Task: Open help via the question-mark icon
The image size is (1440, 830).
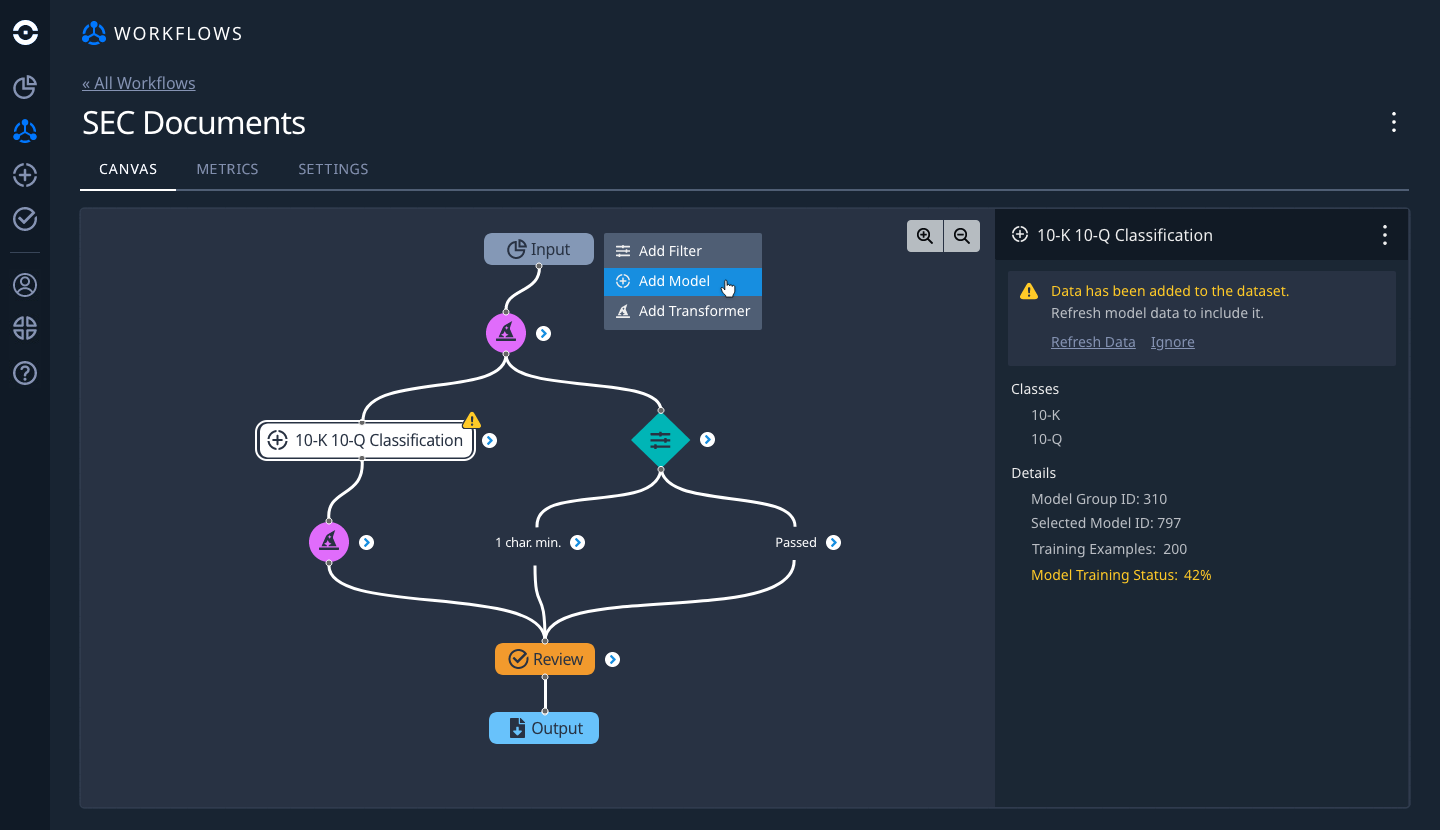Action: (x=24, y=373)
